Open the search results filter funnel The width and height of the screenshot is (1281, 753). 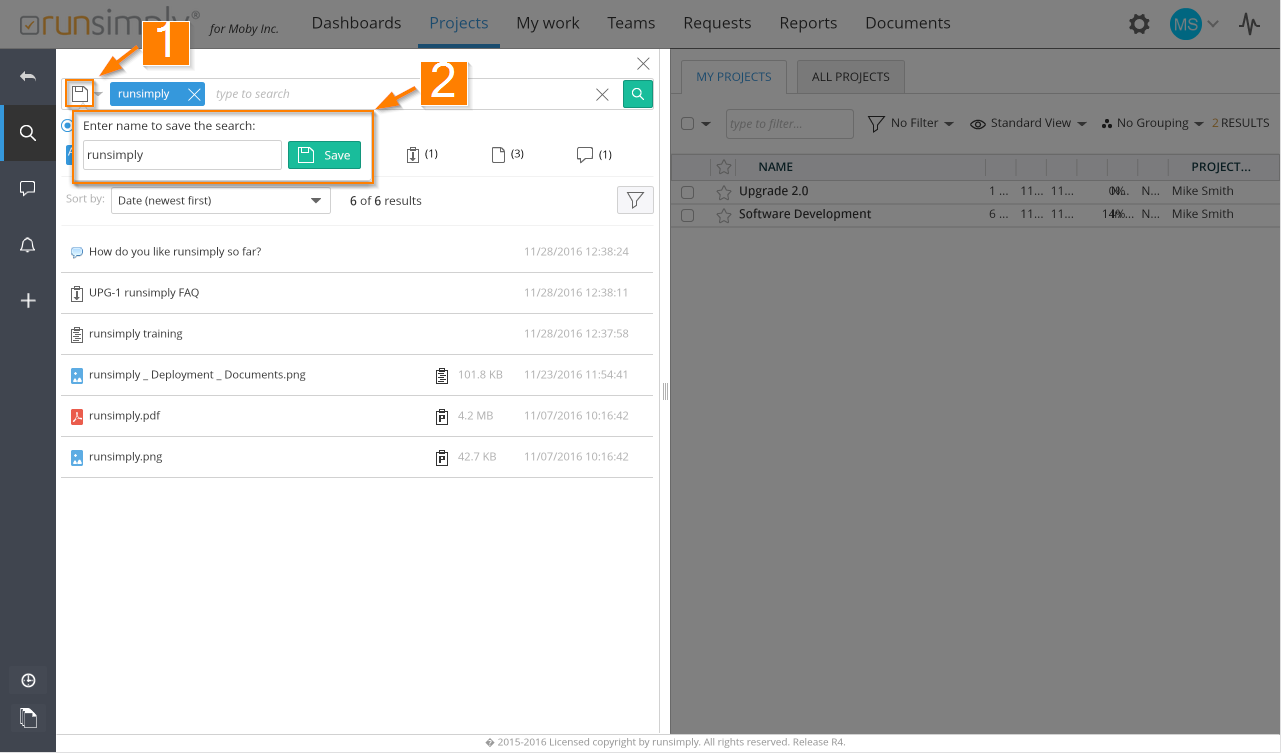(x=635, y=200)
